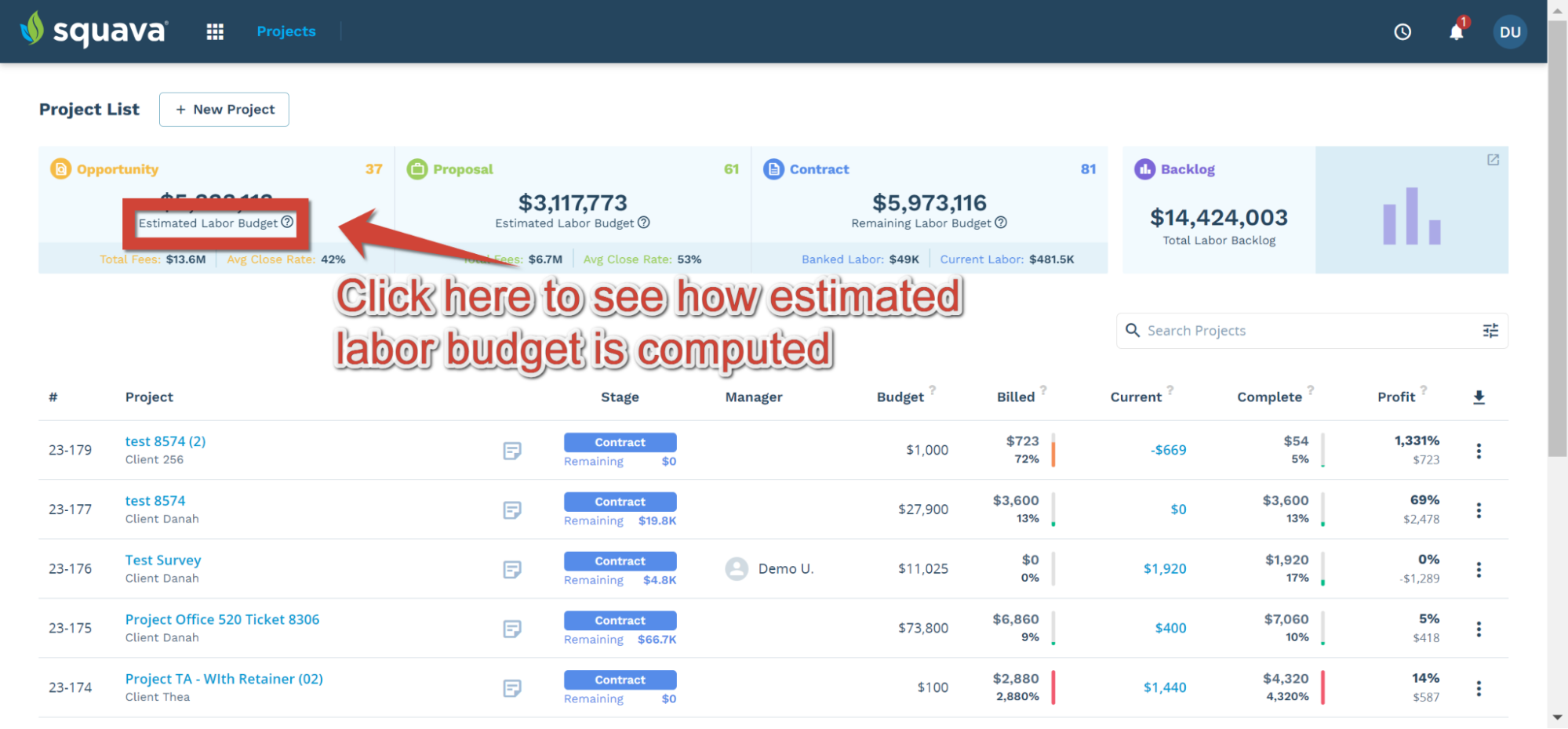
Task: Sort by Stage column header
Action: point(620,397)
